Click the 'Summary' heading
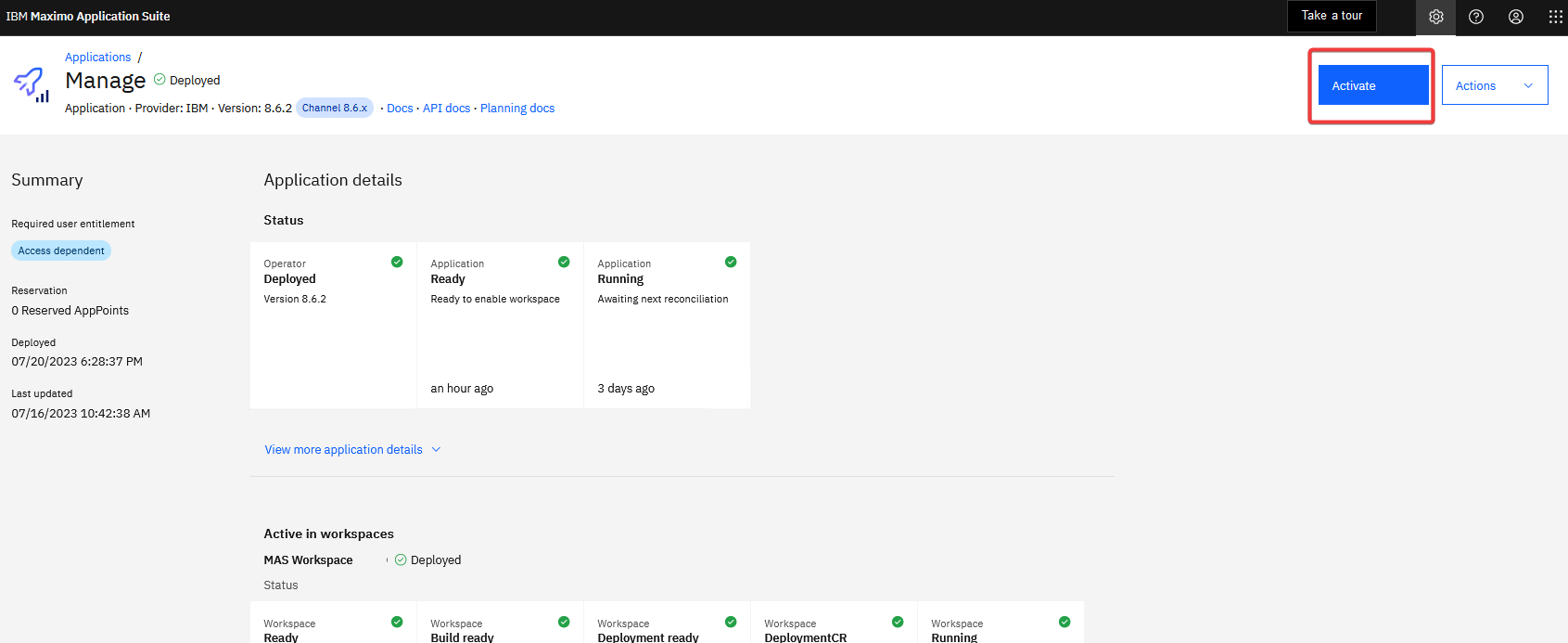The image size is (1568, 643). [x=47, y=180]
